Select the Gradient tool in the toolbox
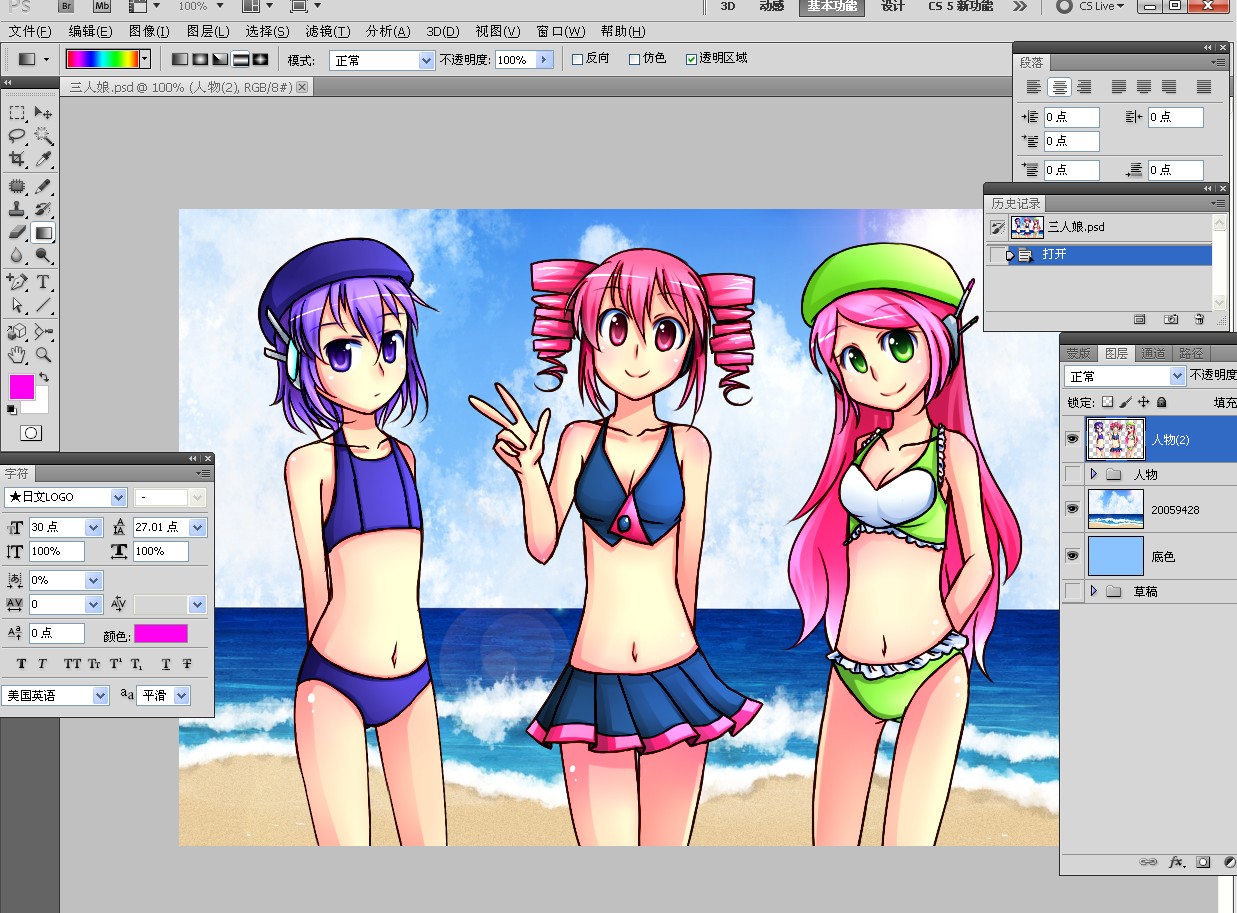This screenshot has height=913, width=1237. [43, 233]
